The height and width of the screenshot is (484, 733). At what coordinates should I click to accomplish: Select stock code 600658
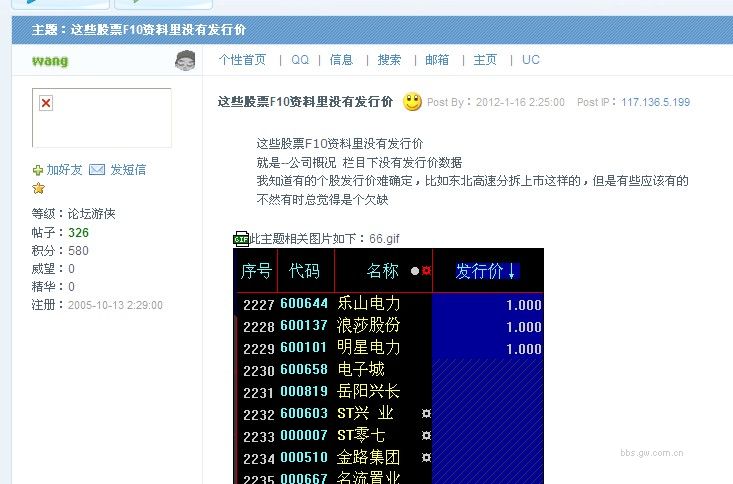pos(304,369)
